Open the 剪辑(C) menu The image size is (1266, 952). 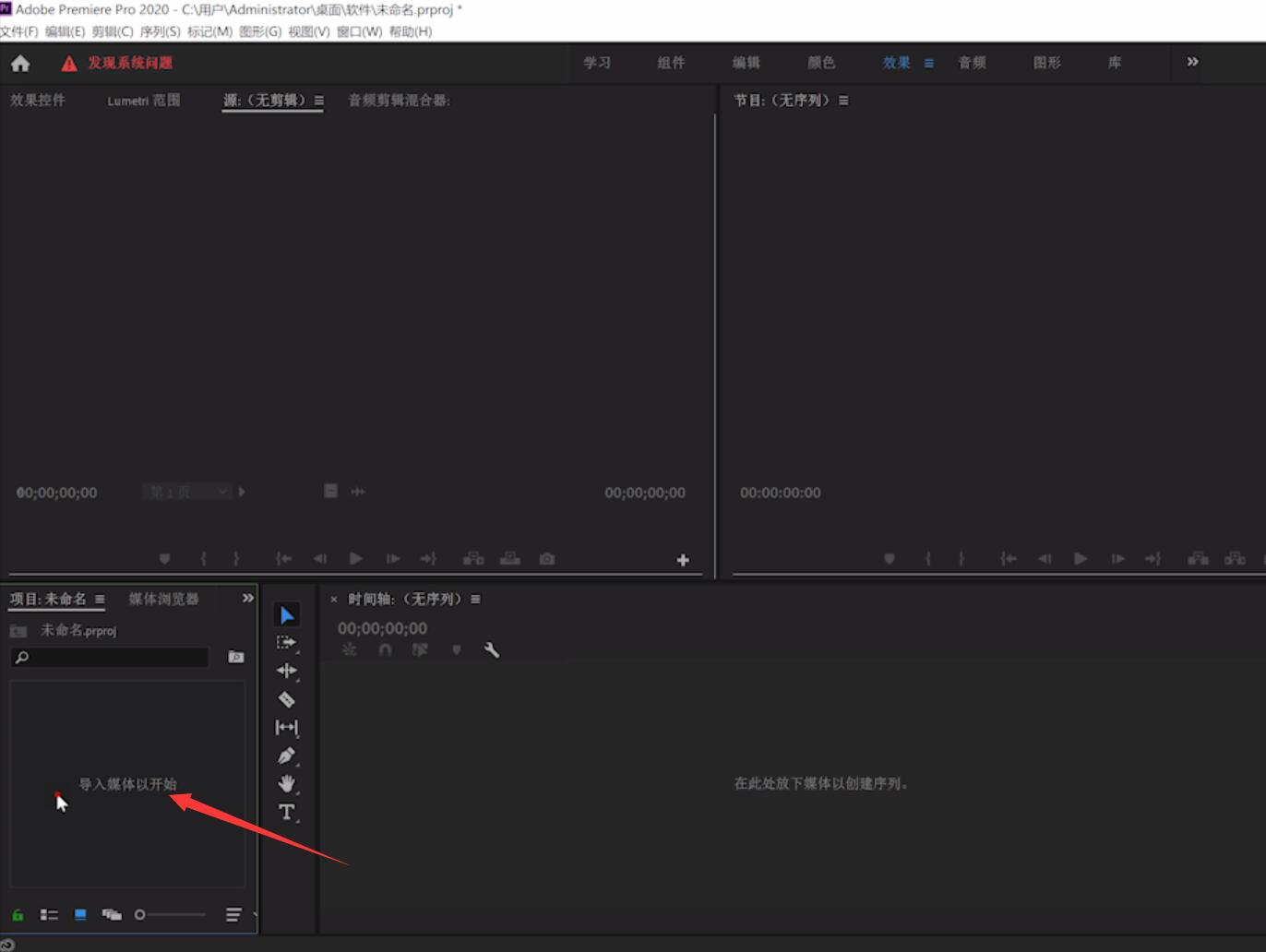(112, 31)
